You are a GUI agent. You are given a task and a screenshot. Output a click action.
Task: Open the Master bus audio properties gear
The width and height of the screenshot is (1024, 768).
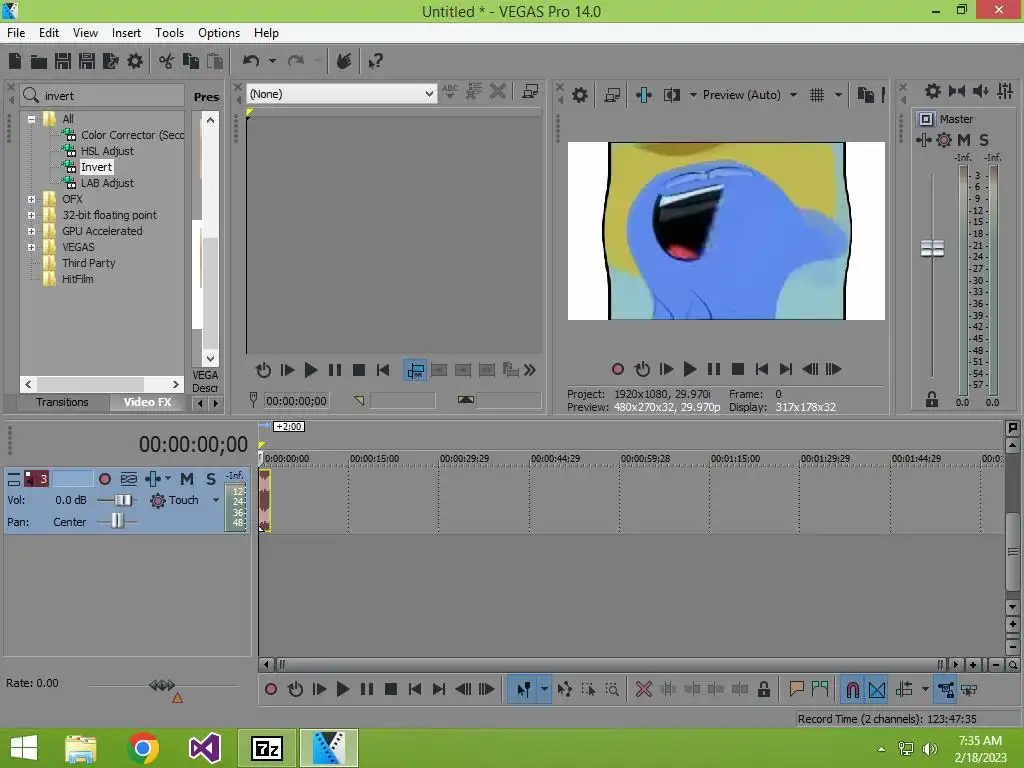pyautogui.click(x=933, y=91)
